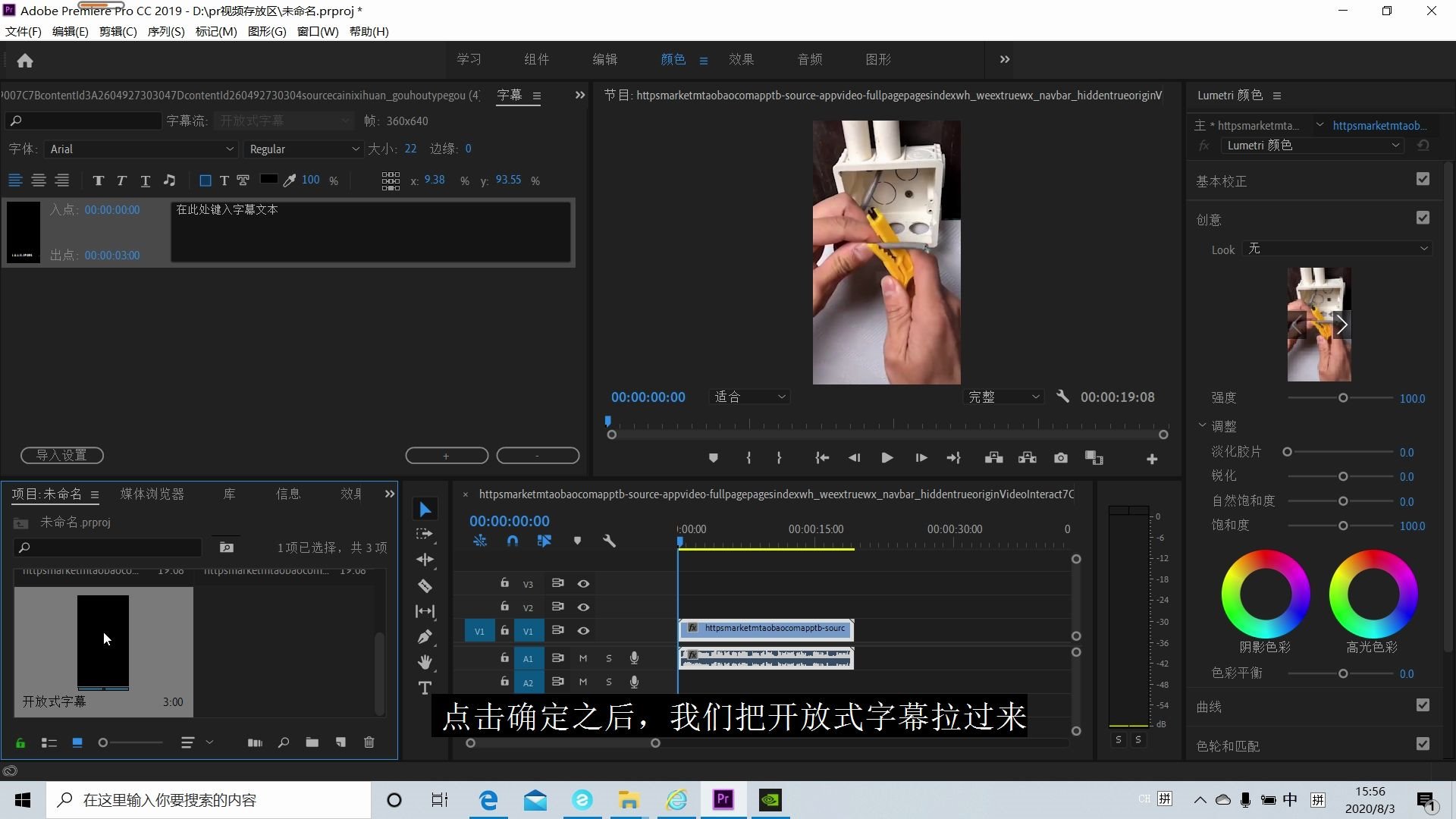Screen dimensions: 1456x819
Task: Toggle 创意 section checkbox
Action: 1423,218
